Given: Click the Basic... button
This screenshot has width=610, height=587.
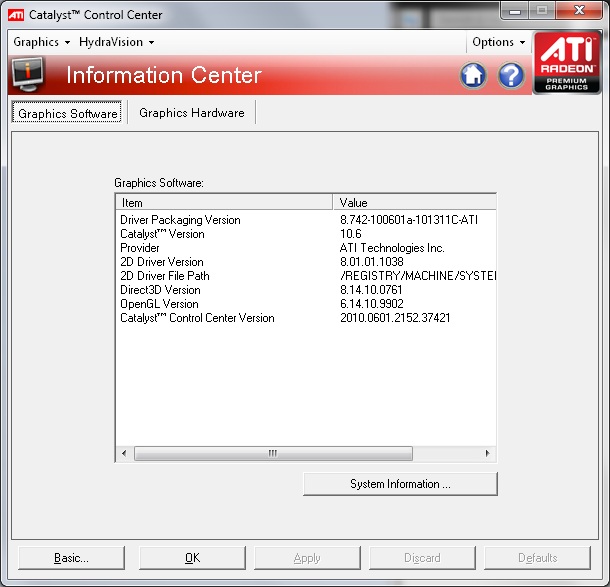Looking at the screenshot, I should [x=72, y=558].
